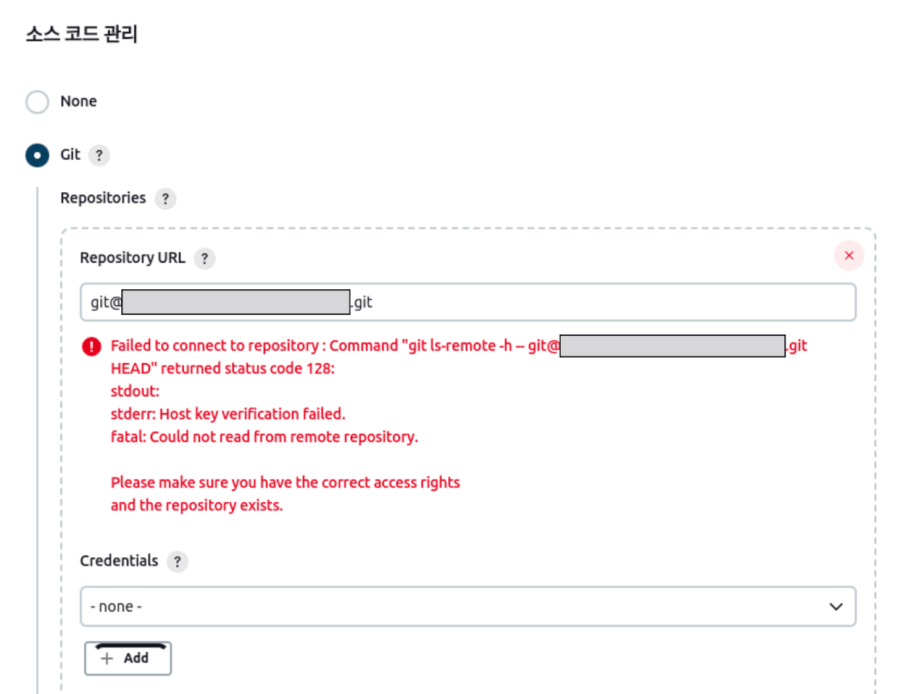Open the Repositories help icon

[x=165, y=198]
